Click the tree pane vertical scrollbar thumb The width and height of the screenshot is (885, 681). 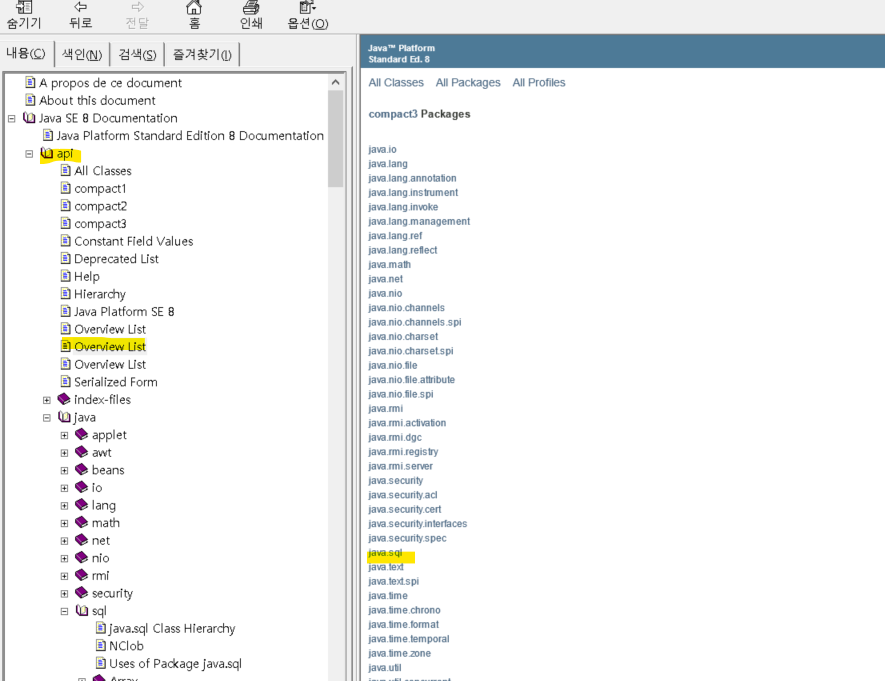[x=335, y=139]
